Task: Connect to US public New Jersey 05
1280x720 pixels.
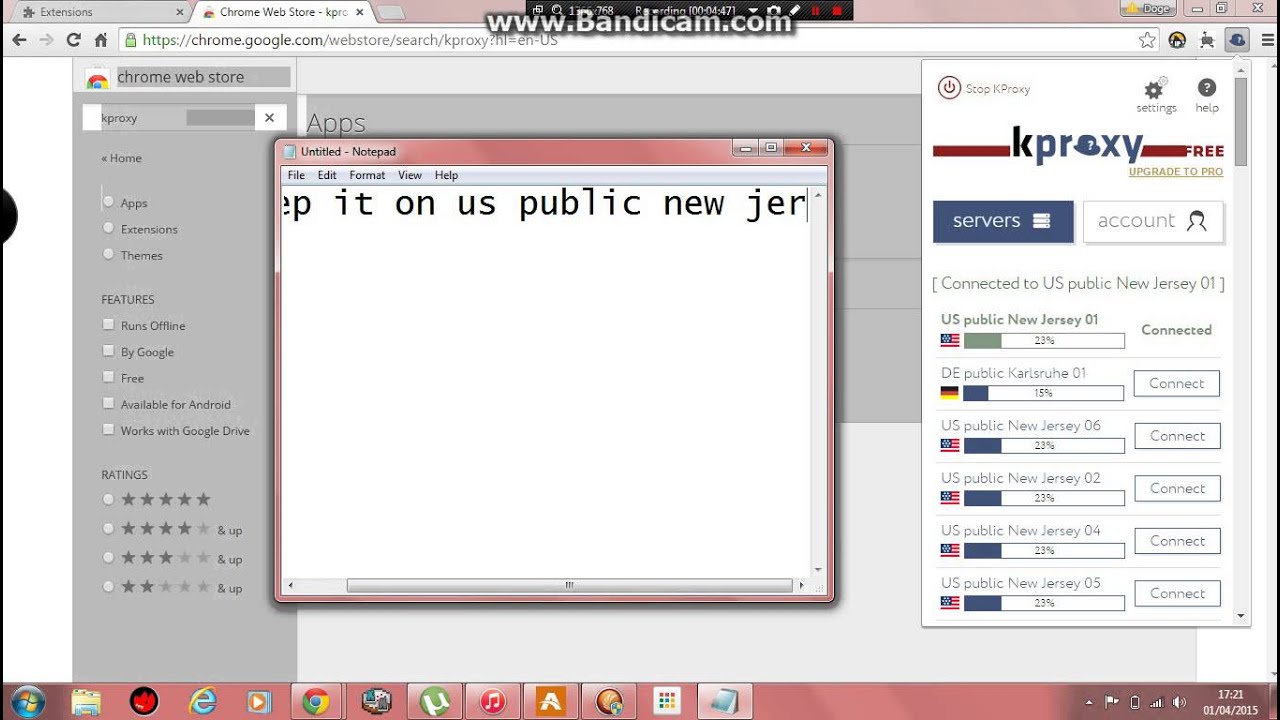Action: coord(1177,593)
